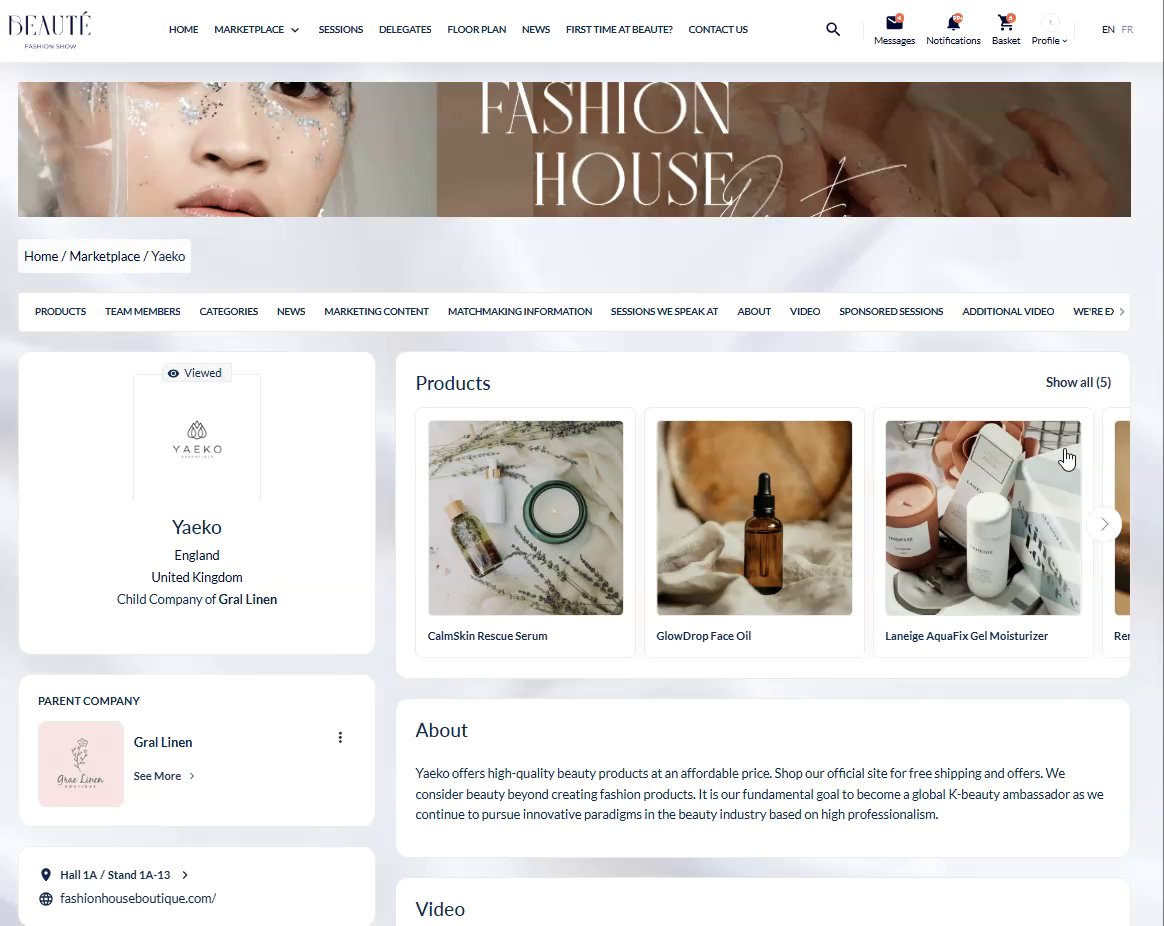Click the Gral Linen parent company logo

click(81, 763)
